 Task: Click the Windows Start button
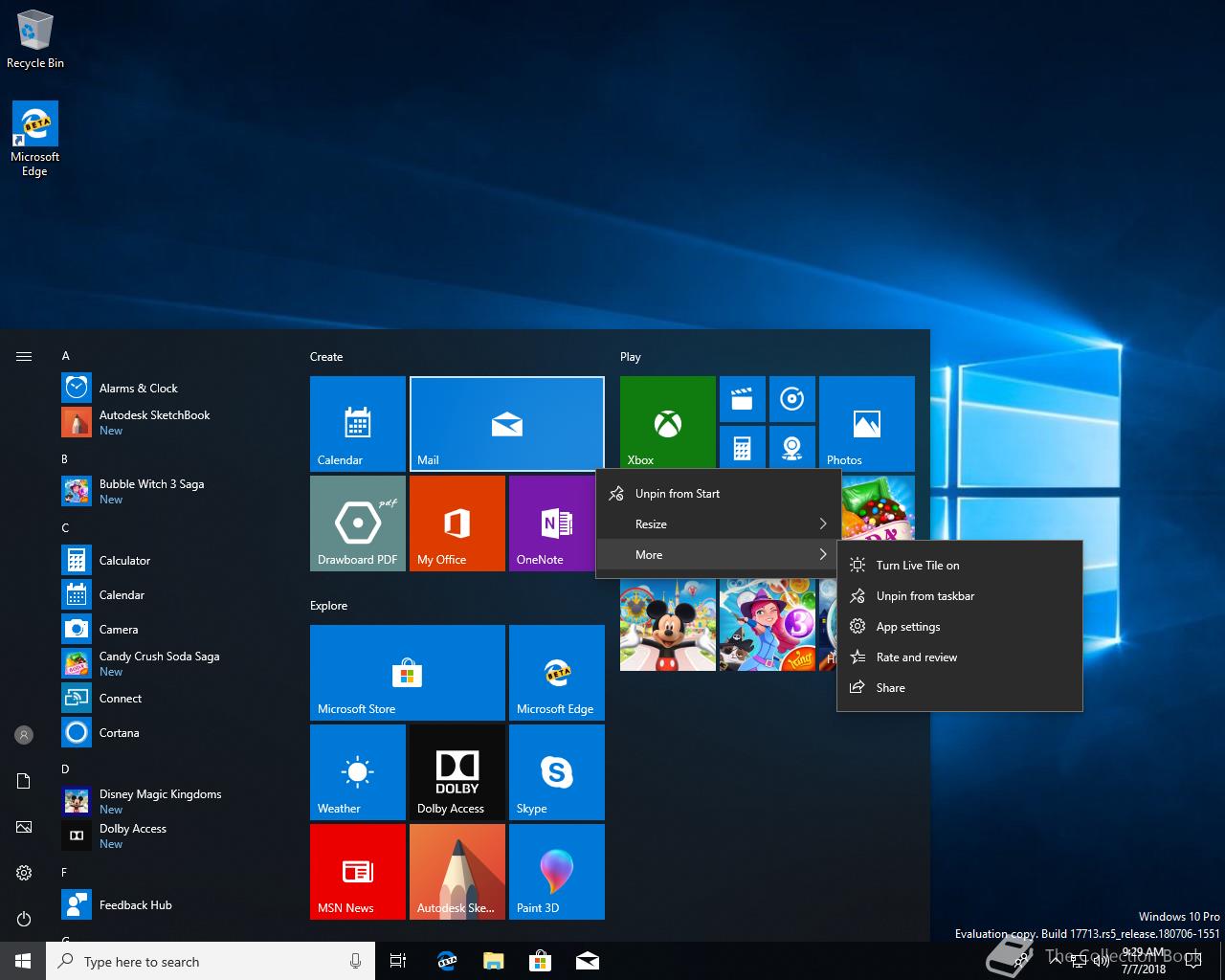pos(23,961)
